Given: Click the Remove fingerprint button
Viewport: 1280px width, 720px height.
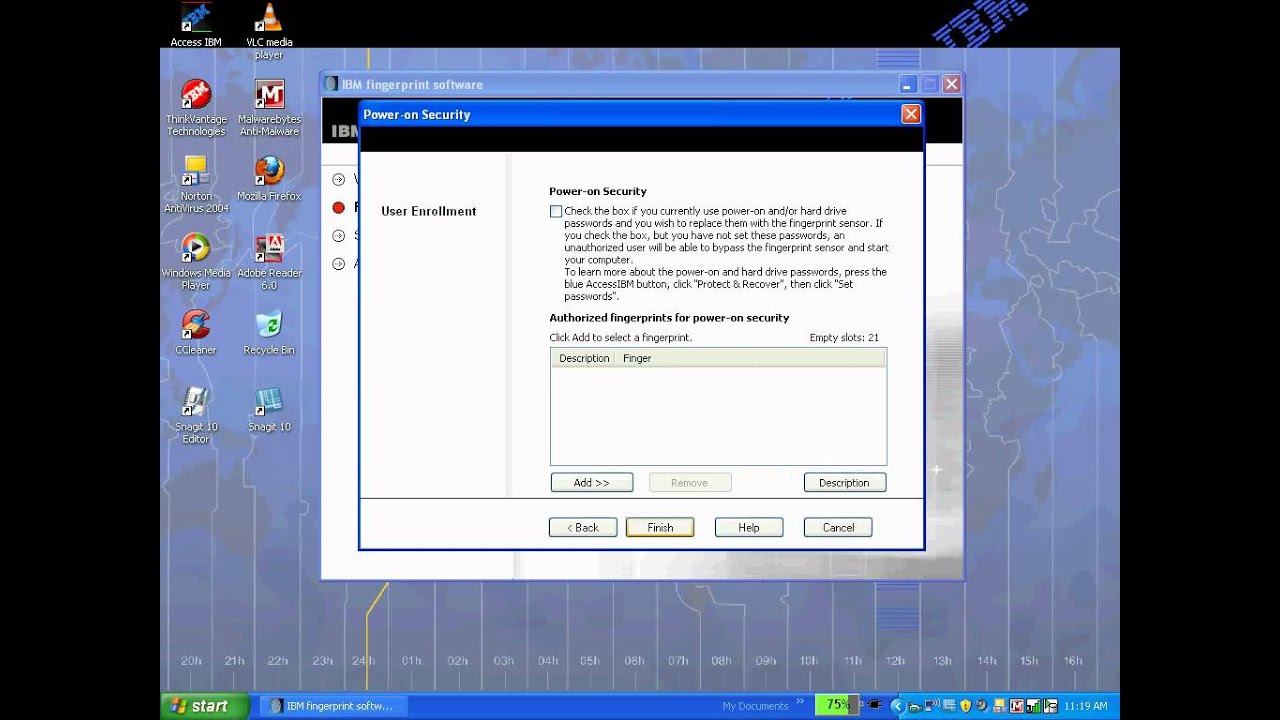Looking at the screenshot, I should 690,483.
